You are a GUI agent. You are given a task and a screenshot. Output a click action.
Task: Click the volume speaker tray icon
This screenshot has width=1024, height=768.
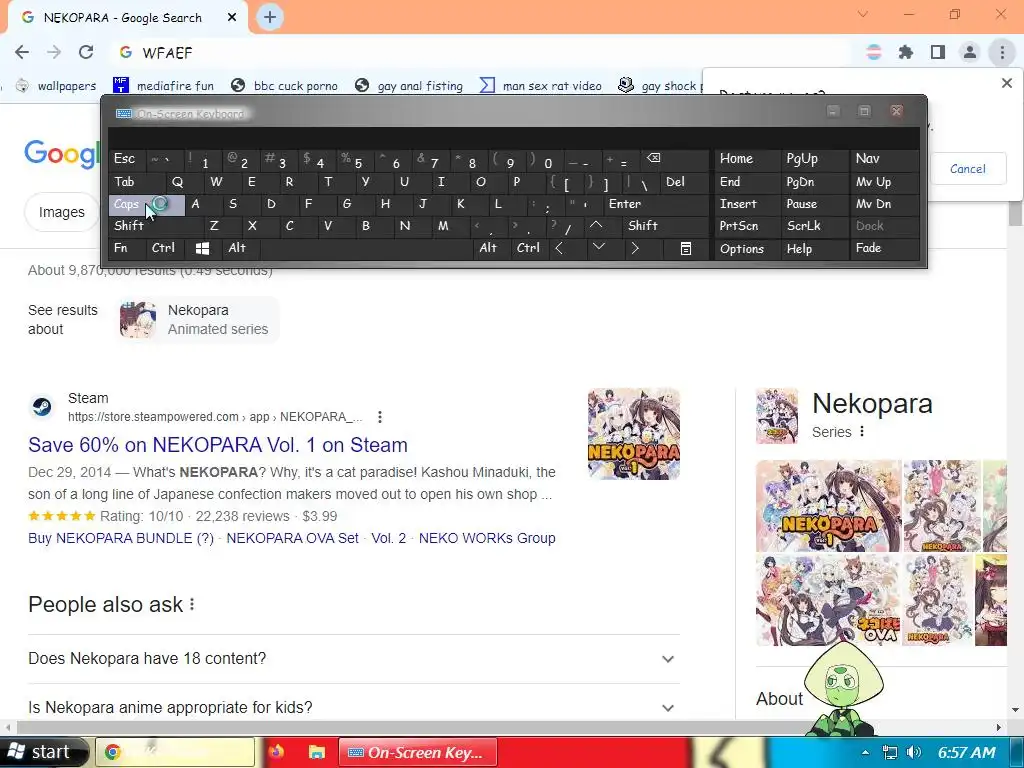[x=914, y=752]
